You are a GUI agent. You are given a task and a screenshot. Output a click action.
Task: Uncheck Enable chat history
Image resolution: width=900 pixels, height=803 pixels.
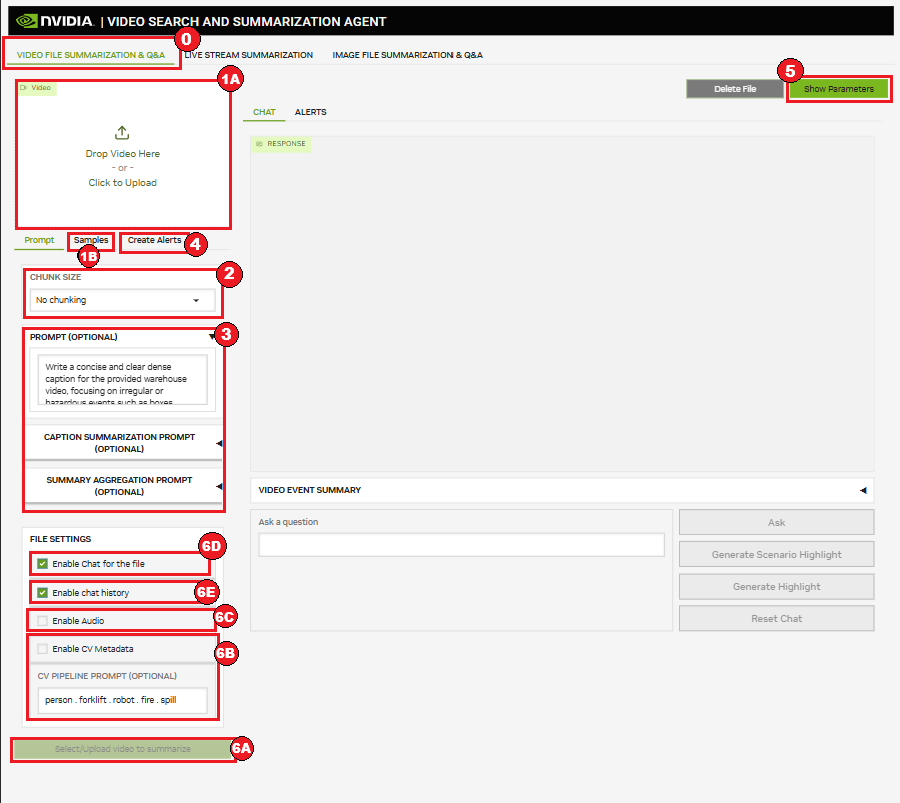coord(42,592)
